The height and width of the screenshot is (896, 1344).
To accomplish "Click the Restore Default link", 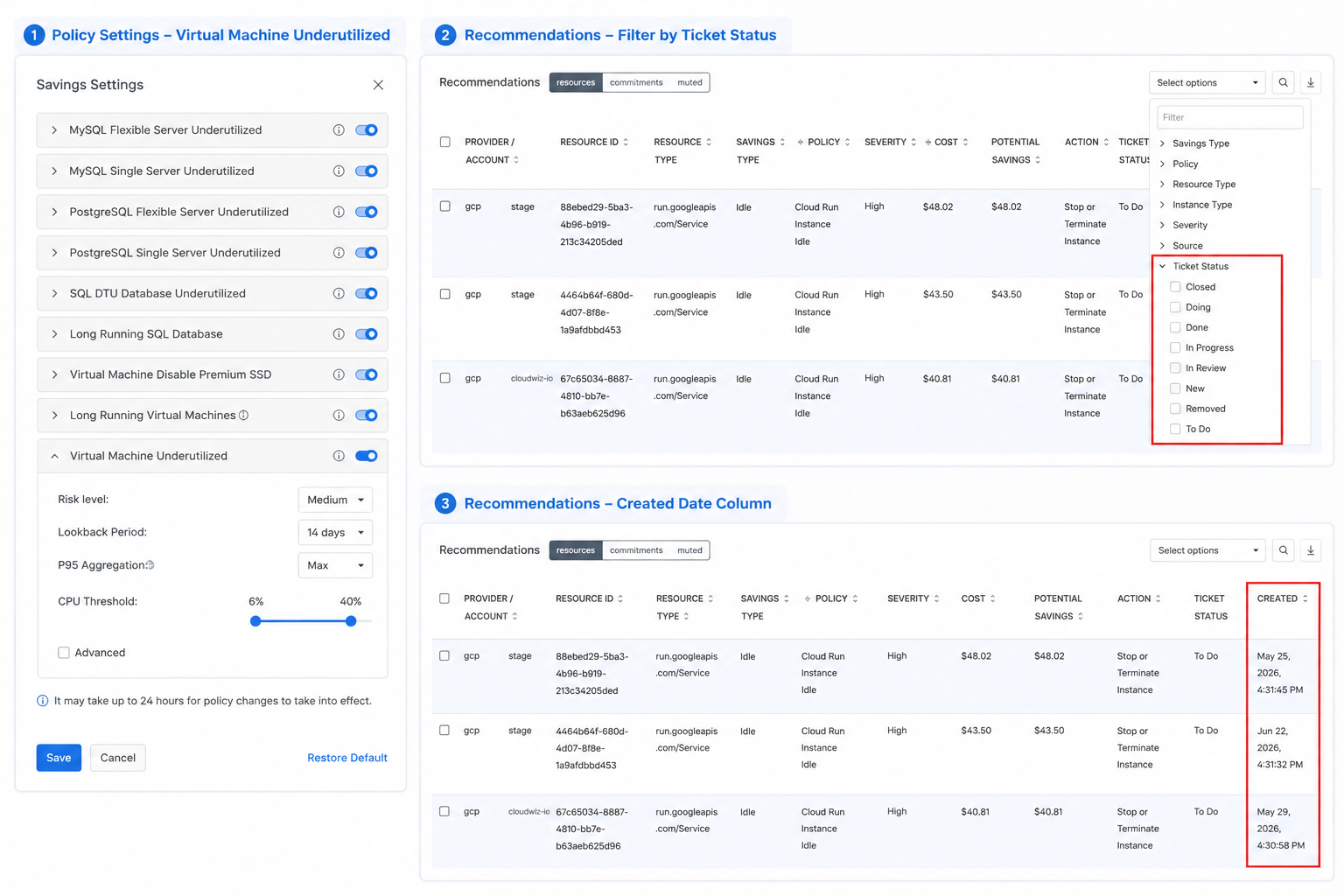I will point(347,758).
